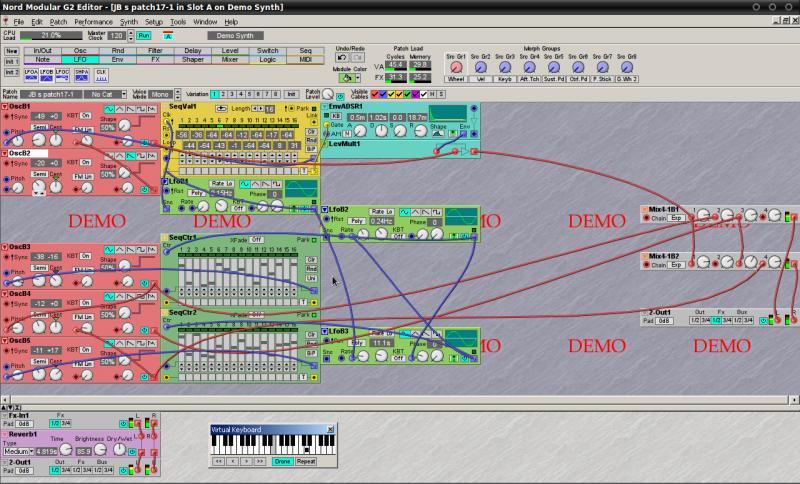The image size is (800, 484).
Task: Click the Fx-In1 power icon
Action: pos(123,423)
